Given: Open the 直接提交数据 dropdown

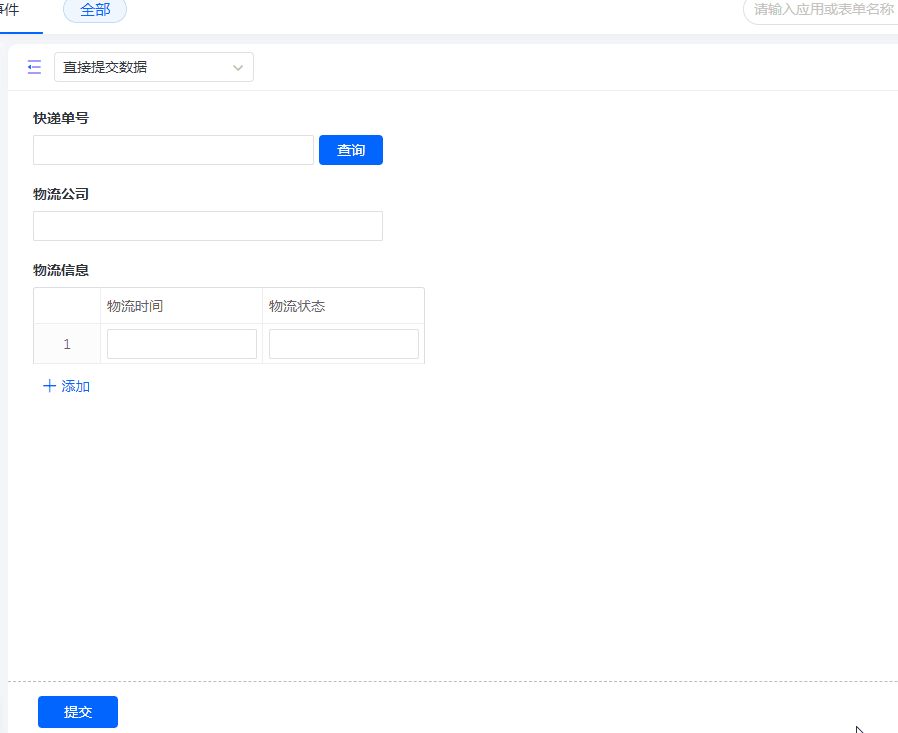Looking at the screenshot, I should 144,67.
